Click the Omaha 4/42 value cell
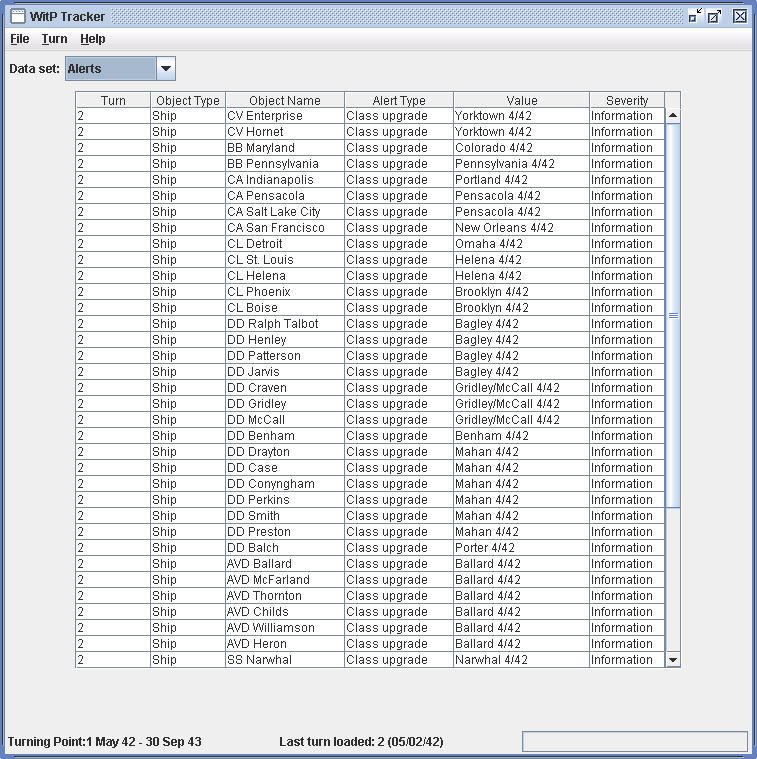Image resolution: width=757 pixels, height=759 pixels. pos(521,243)
